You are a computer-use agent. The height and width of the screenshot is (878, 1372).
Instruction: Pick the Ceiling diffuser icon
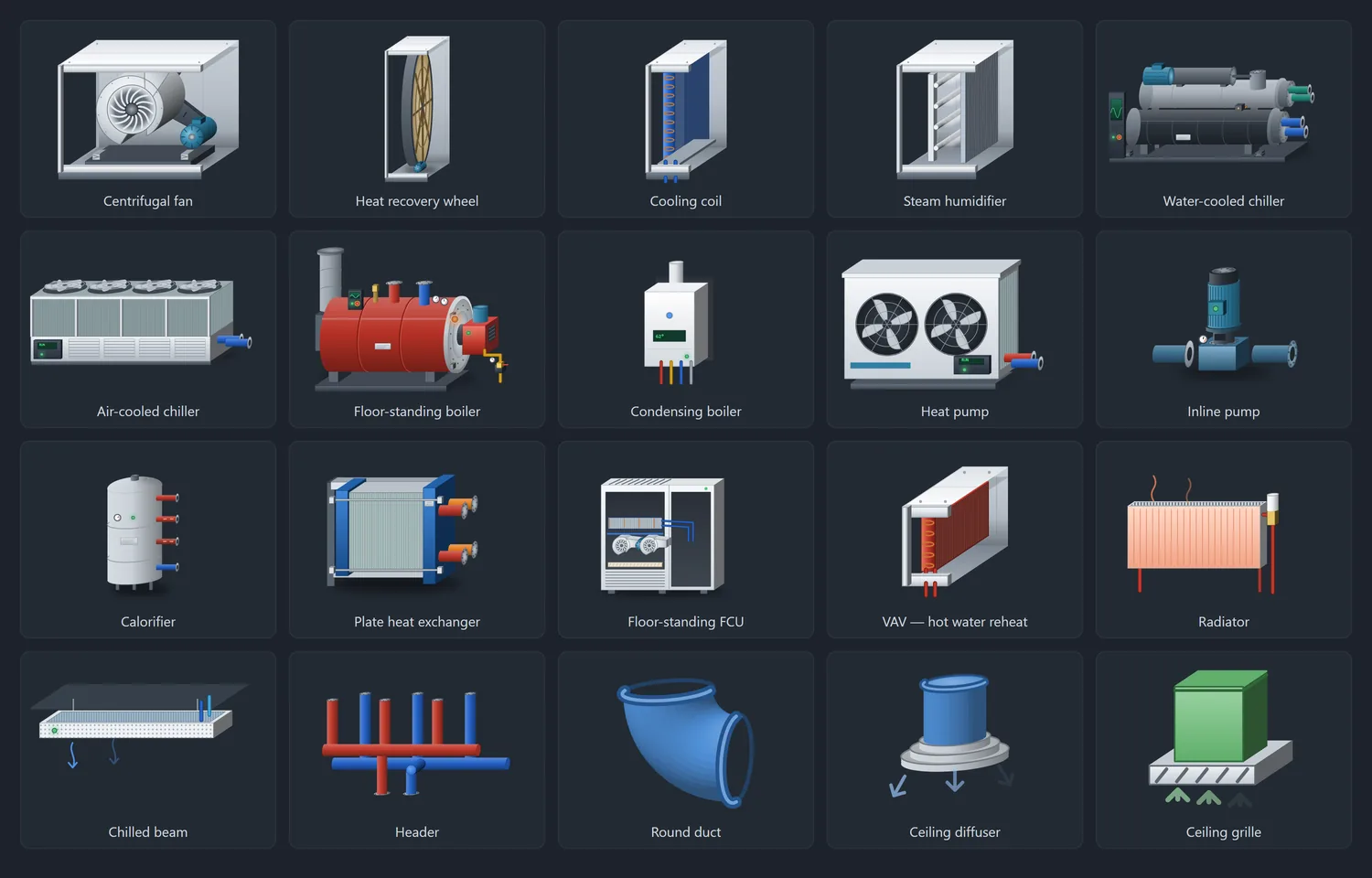point(953,736)
